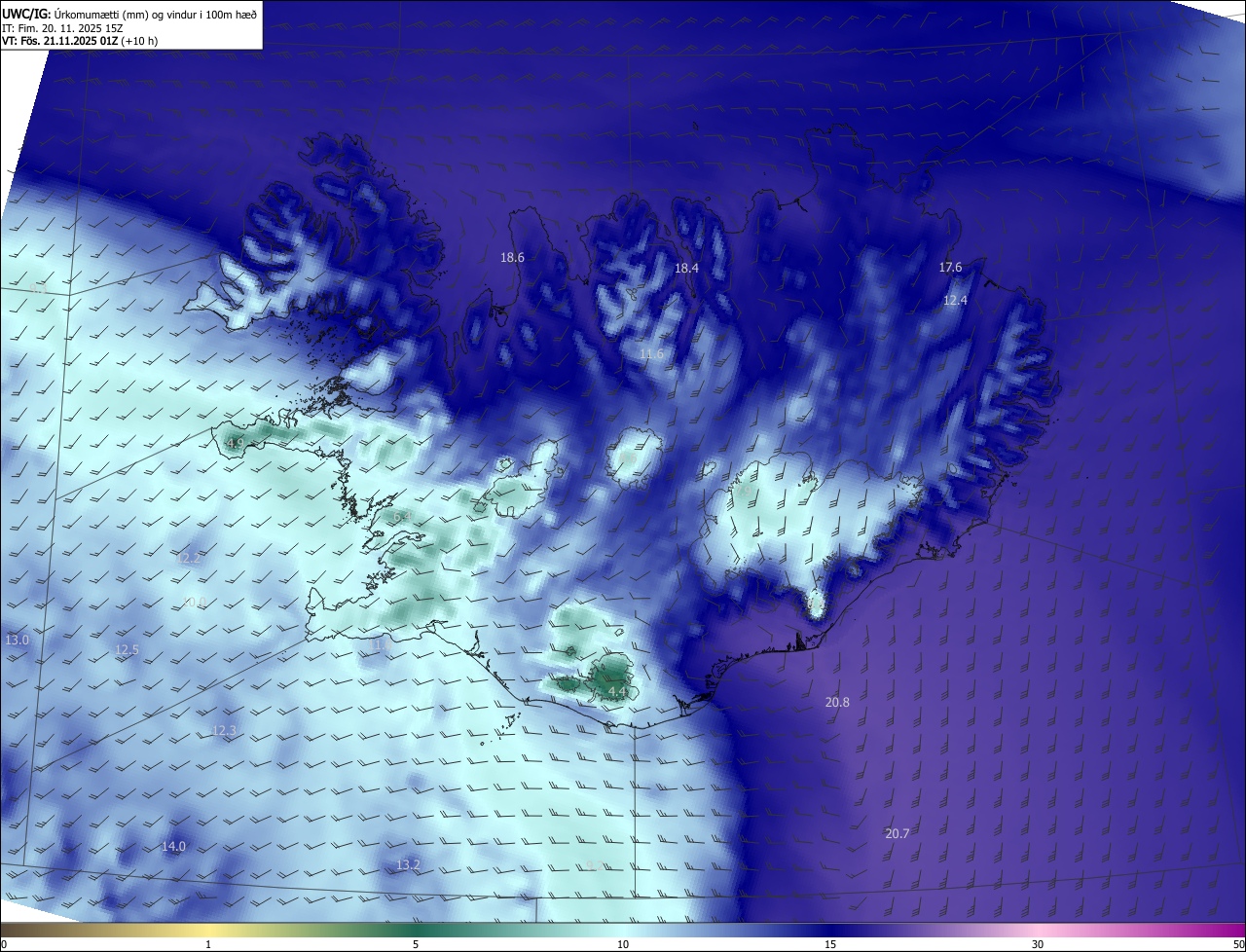The height and width of the screenshot is (952, 1246).
Task: Click the 30 tick label on the colour scale
Action: pyautogui.click(x=1038, y=944)
